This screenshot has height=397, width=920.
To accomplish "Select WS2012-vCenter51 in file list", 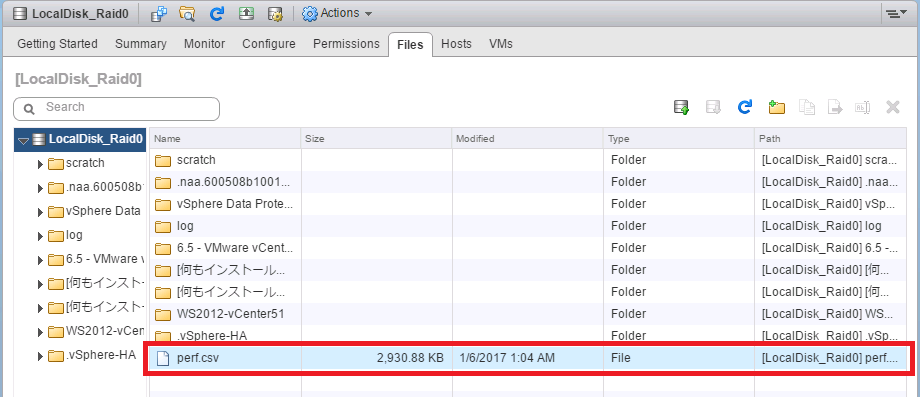I will point(527,314).
